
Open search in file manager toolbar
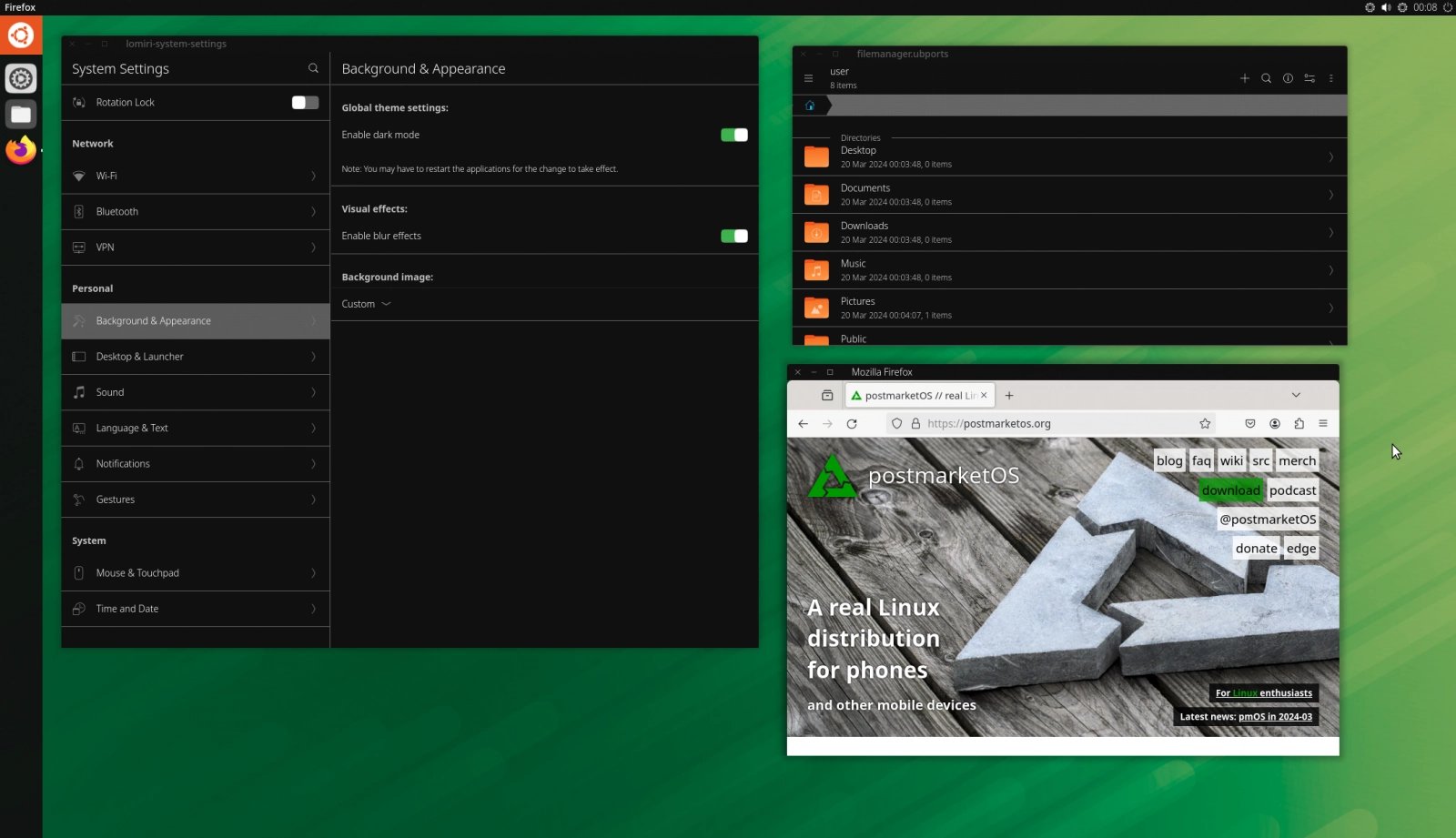(x=1266, y=78)
